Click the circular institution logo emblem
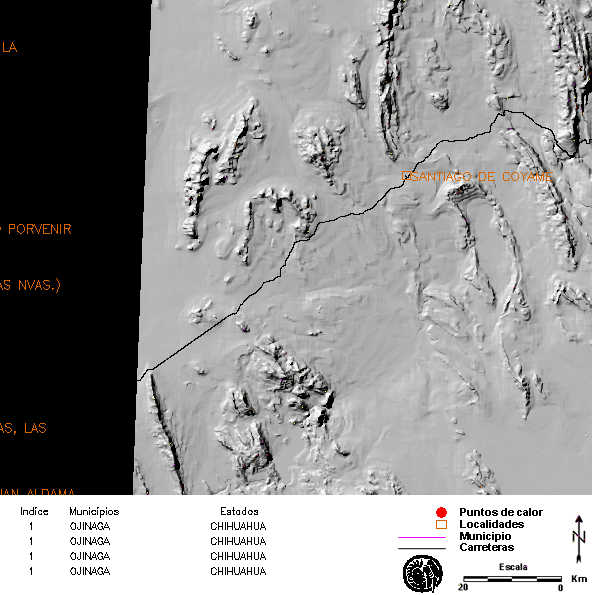The height and width of the screenshot is (595, 592). (x=422, y=574)
